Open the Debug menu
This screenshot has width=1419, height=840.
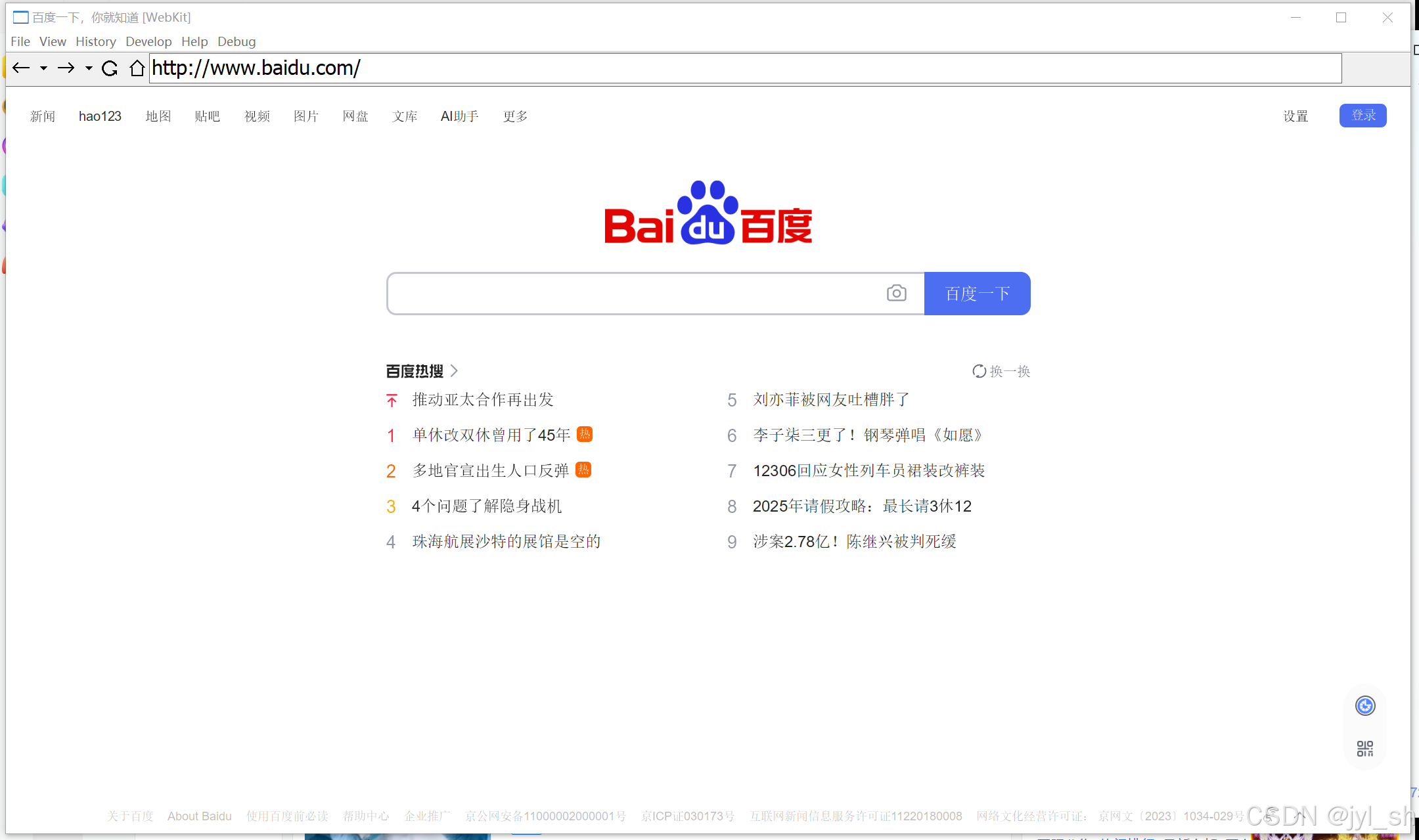[x=236, y=41]
